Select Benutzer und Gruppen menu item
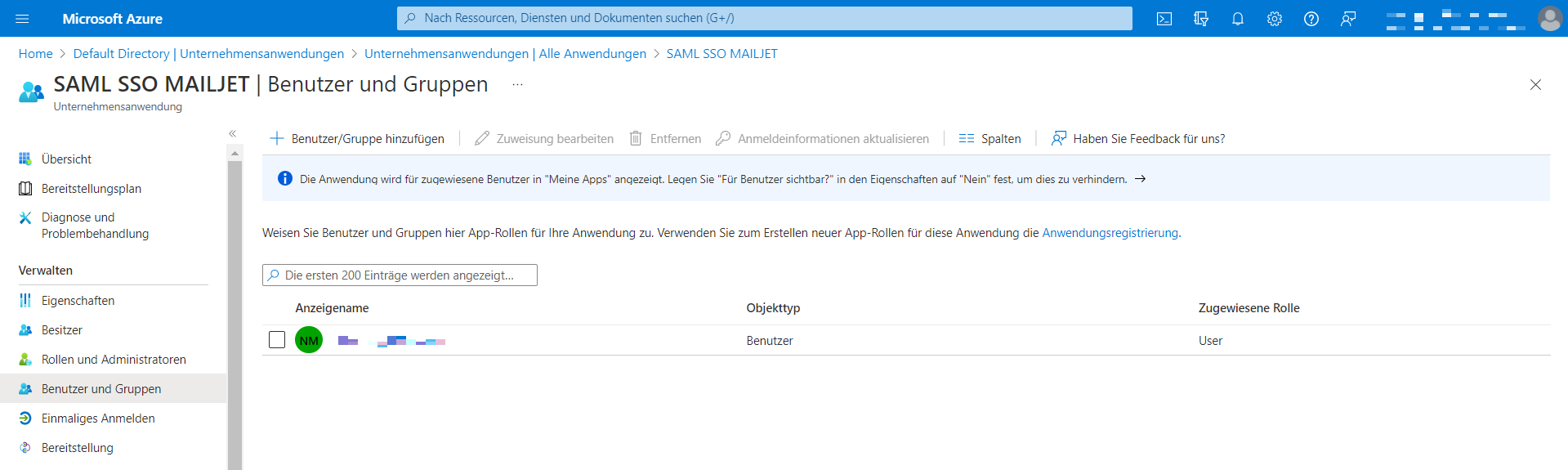 click(x=113, y=389)
